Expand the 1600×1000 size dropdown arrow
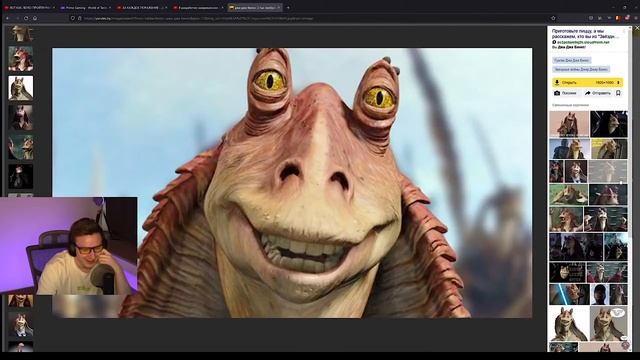The image size is (640, 360). (x=618, y=82)
